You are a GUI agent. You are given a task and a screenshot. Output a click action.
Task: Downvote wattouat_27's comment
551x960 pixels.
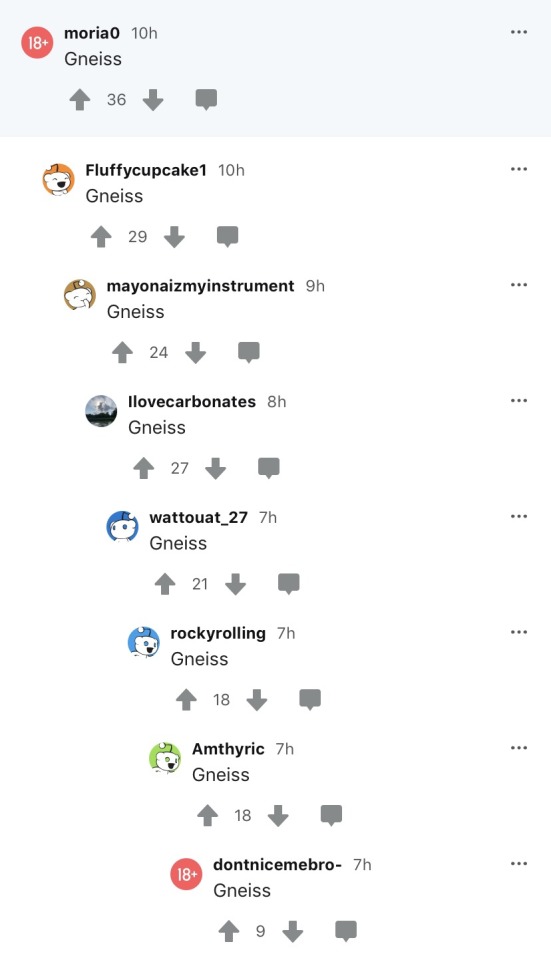point(236,583)
